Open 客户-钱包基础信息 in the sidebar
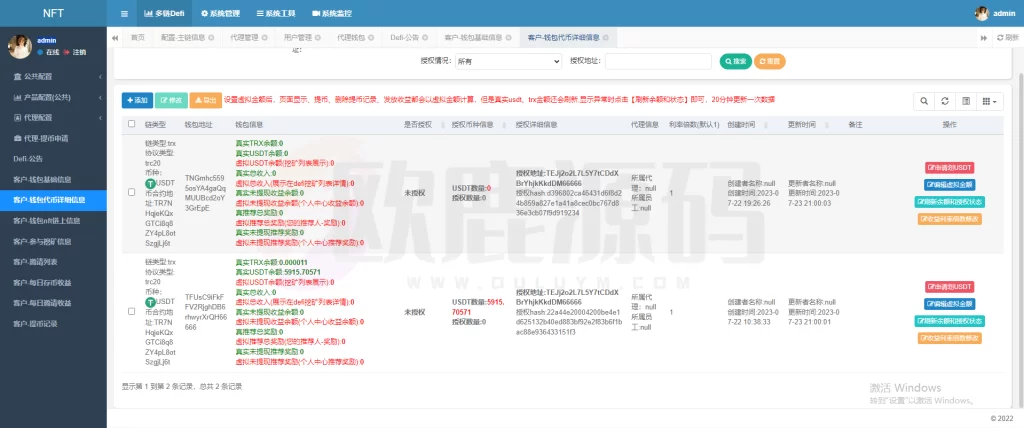 (x=53, y=180)
